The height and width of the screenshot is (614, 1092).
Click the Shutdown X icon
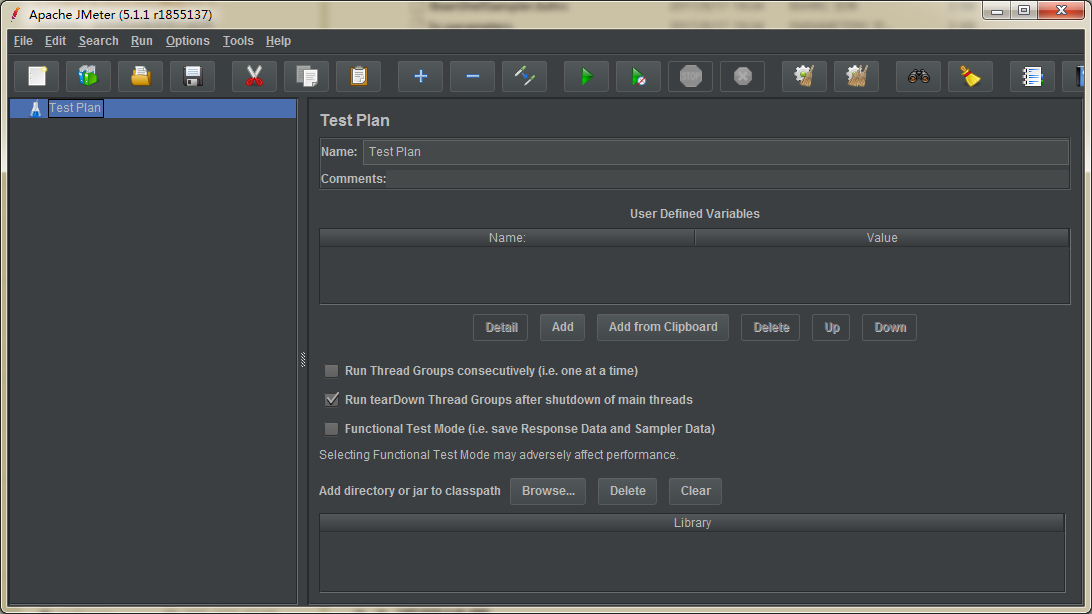[x=742, y=76]
